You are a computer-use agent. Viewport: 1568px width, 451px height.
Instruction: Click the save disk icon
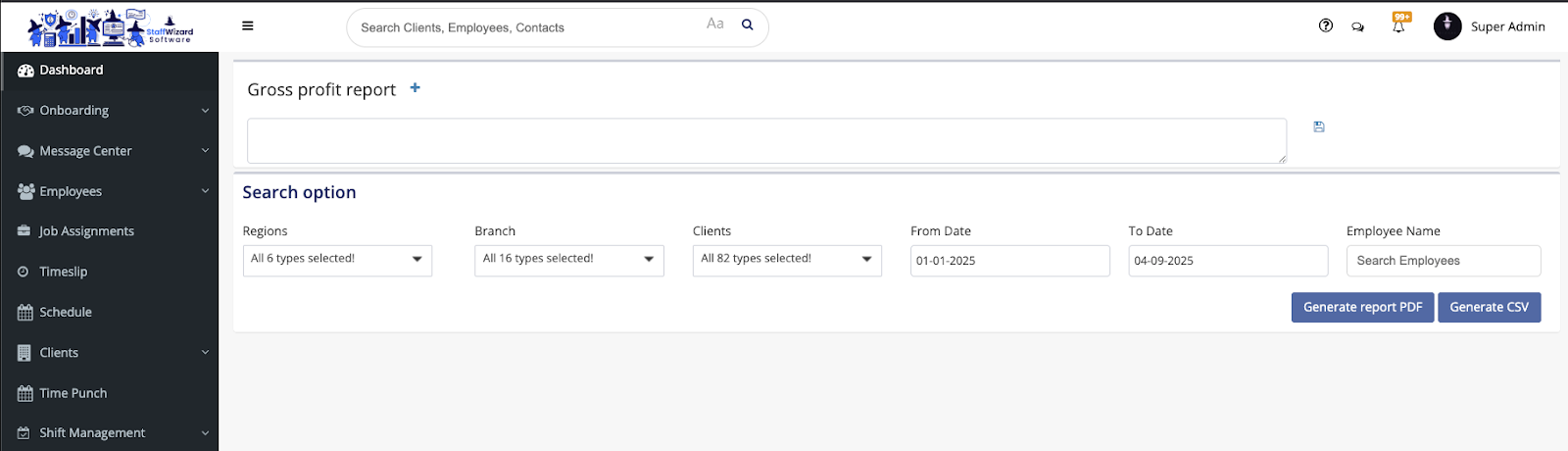point(1319,126)
